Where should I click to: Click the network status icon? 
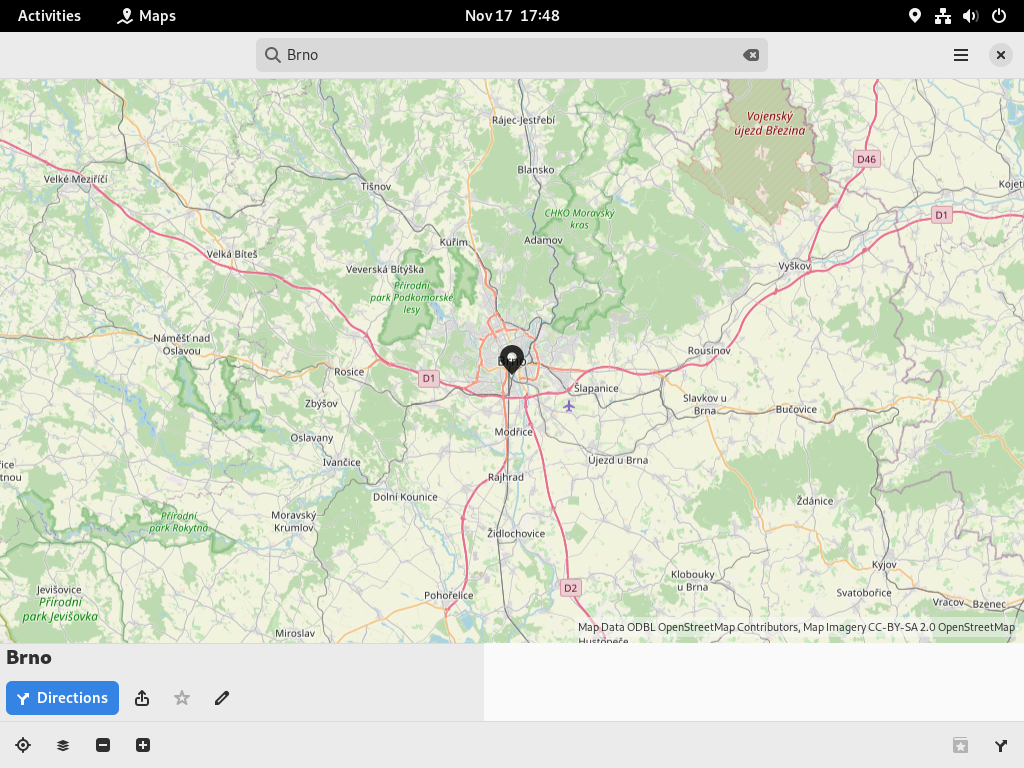pos(942,16)
